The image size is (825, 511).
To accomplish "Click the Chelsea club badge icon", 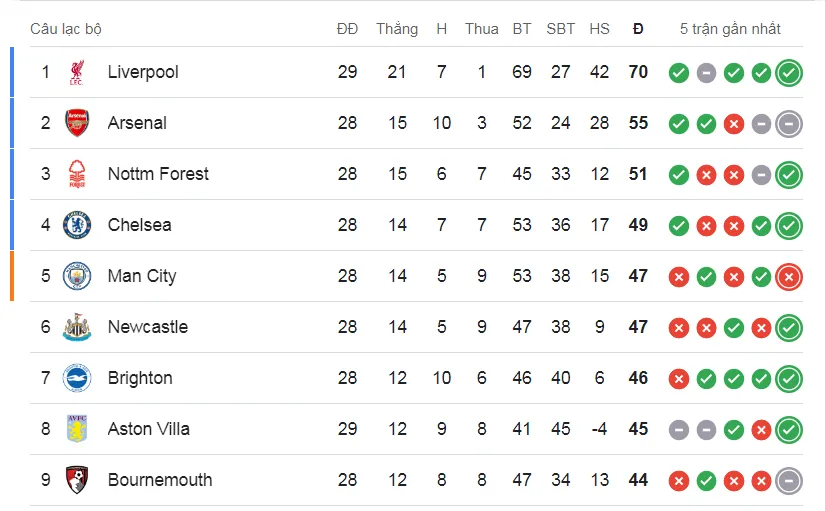I will click(x=77, y=225).
